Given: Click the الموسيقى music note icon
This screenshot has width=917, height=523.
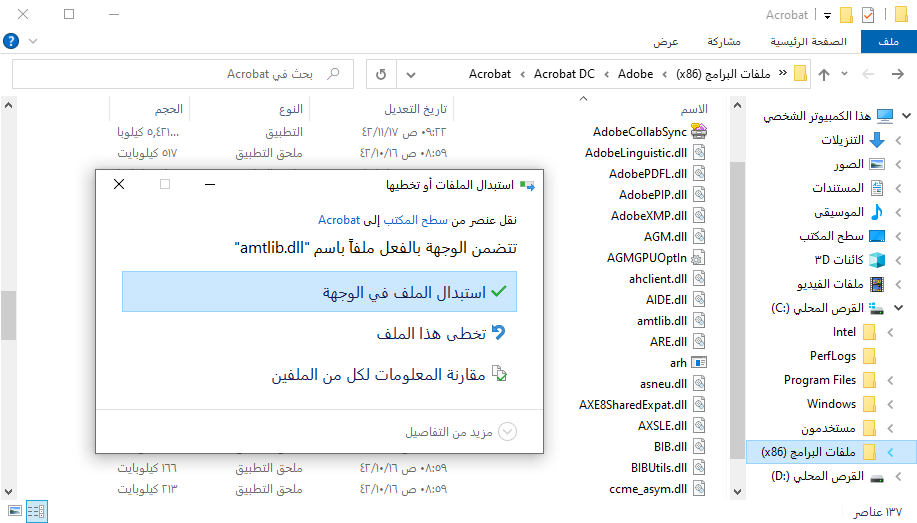Looking at the screenshot, I should [877, 212].
